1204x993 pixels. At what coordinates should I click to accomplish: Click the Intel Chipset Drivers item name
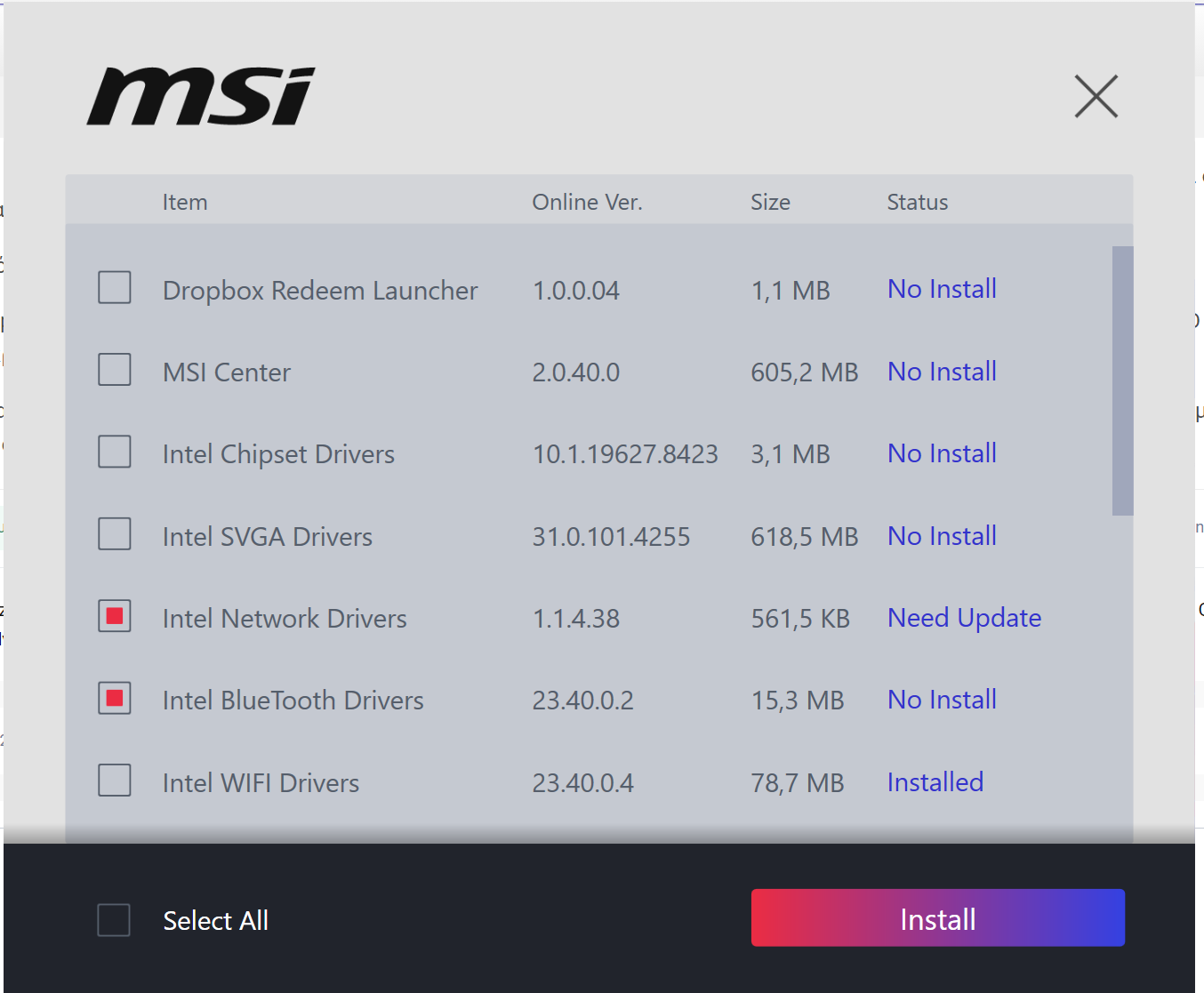pos(278,454)
